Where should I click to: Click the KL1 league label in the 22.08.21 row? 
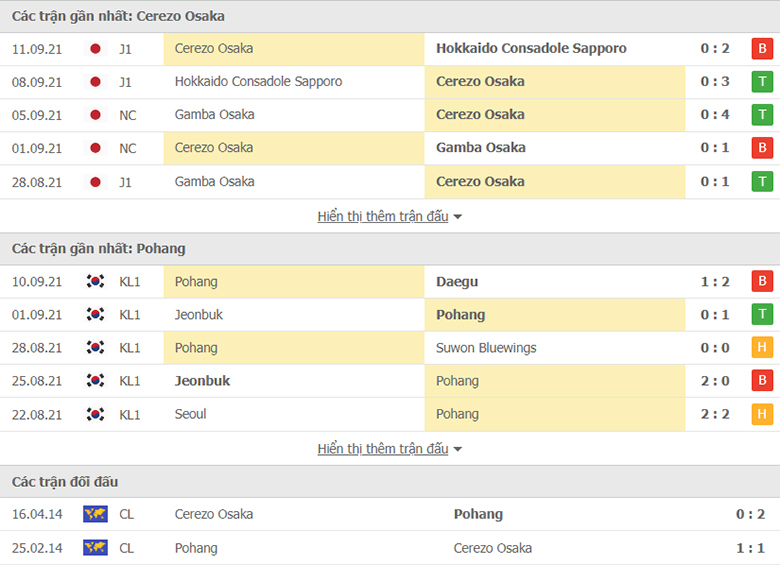[130, 415]
